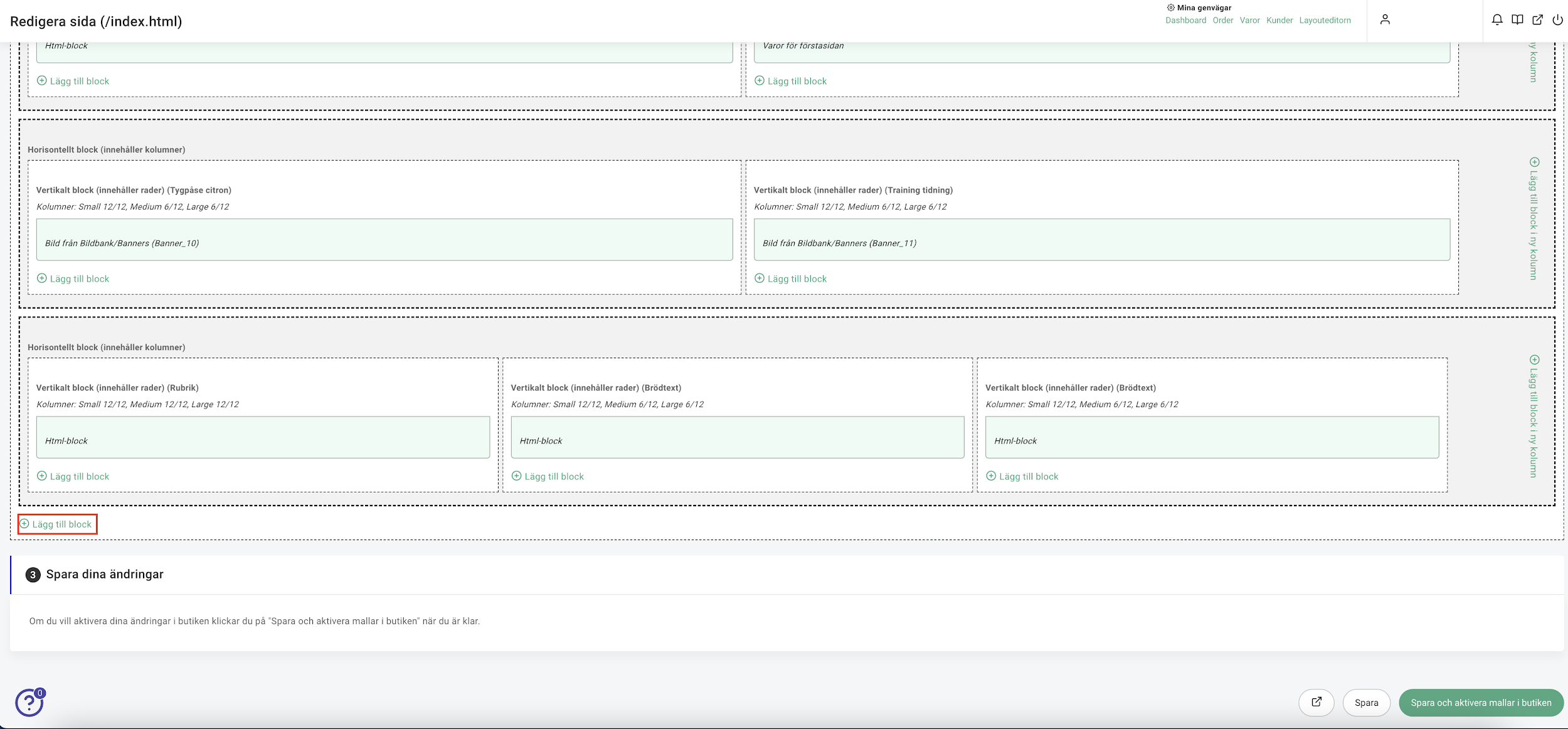Add block under the right Brödtext Html-block
Viewport: 1568px width, 729px height.
(x=1022, y=476)
